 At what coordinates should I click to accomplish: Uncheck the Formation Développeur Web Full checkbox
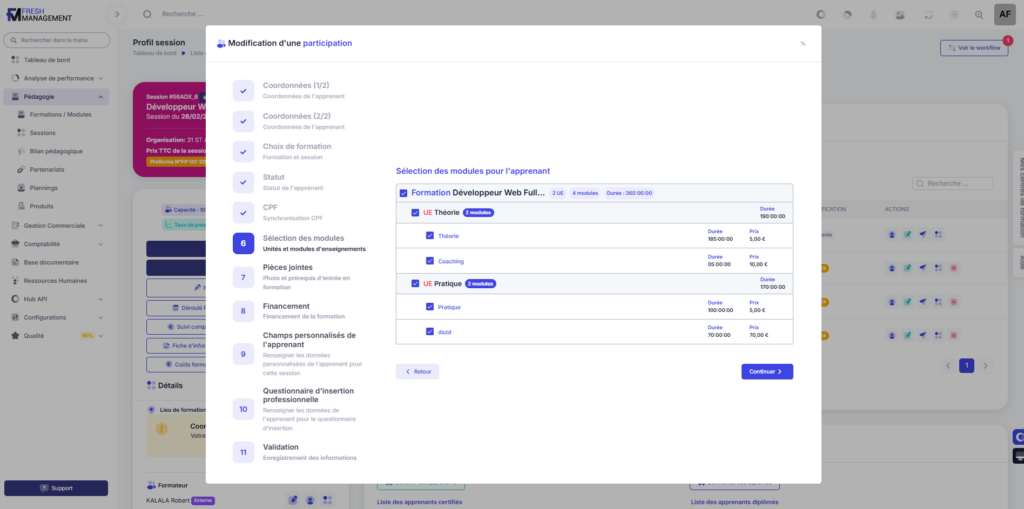403,193
